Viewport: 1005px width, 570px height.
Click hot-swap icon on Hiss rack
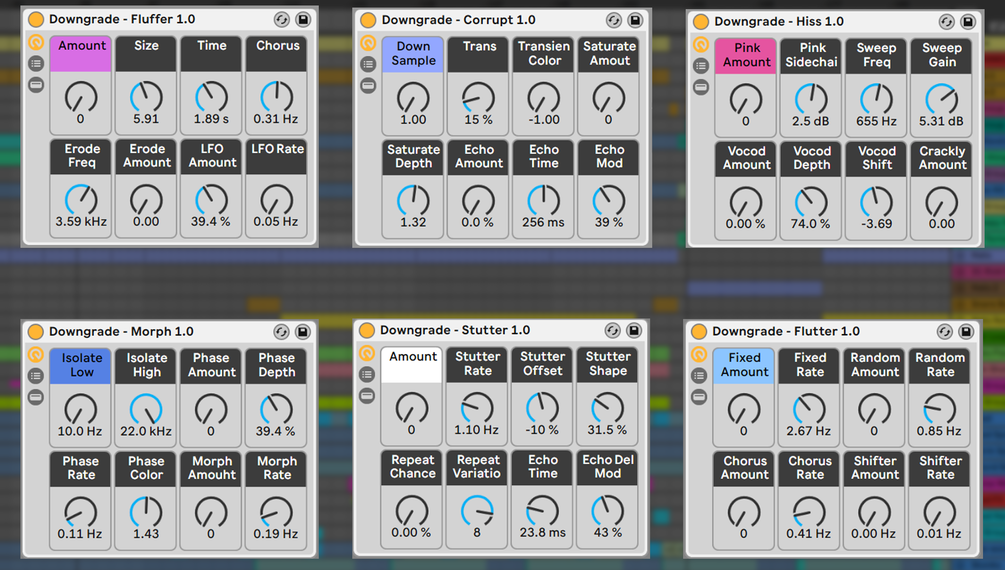point(946,22)
